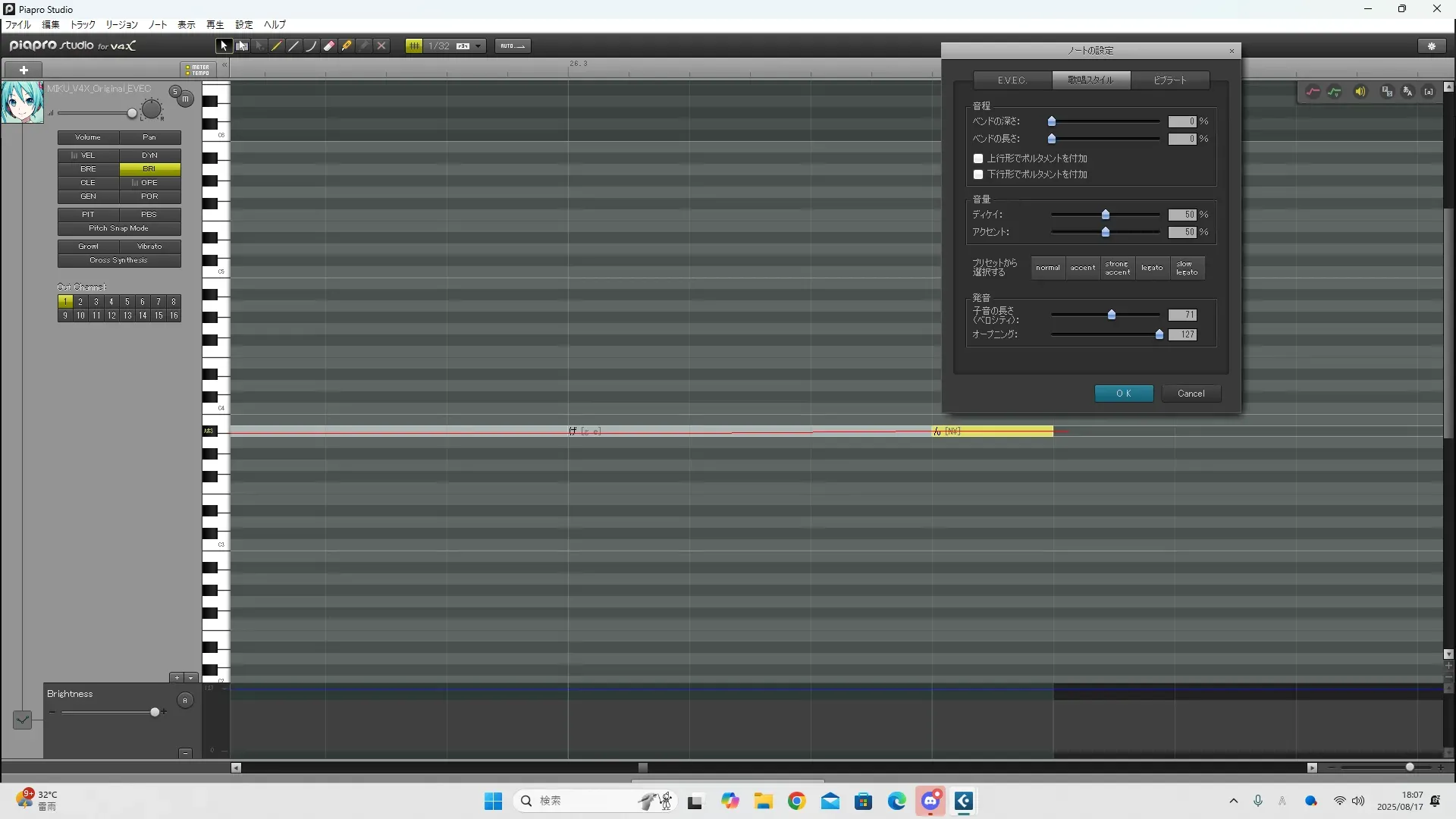Enable ascending portamento checkbox
This screenshot has width=1456, height=819.
[x=978, y=158]
